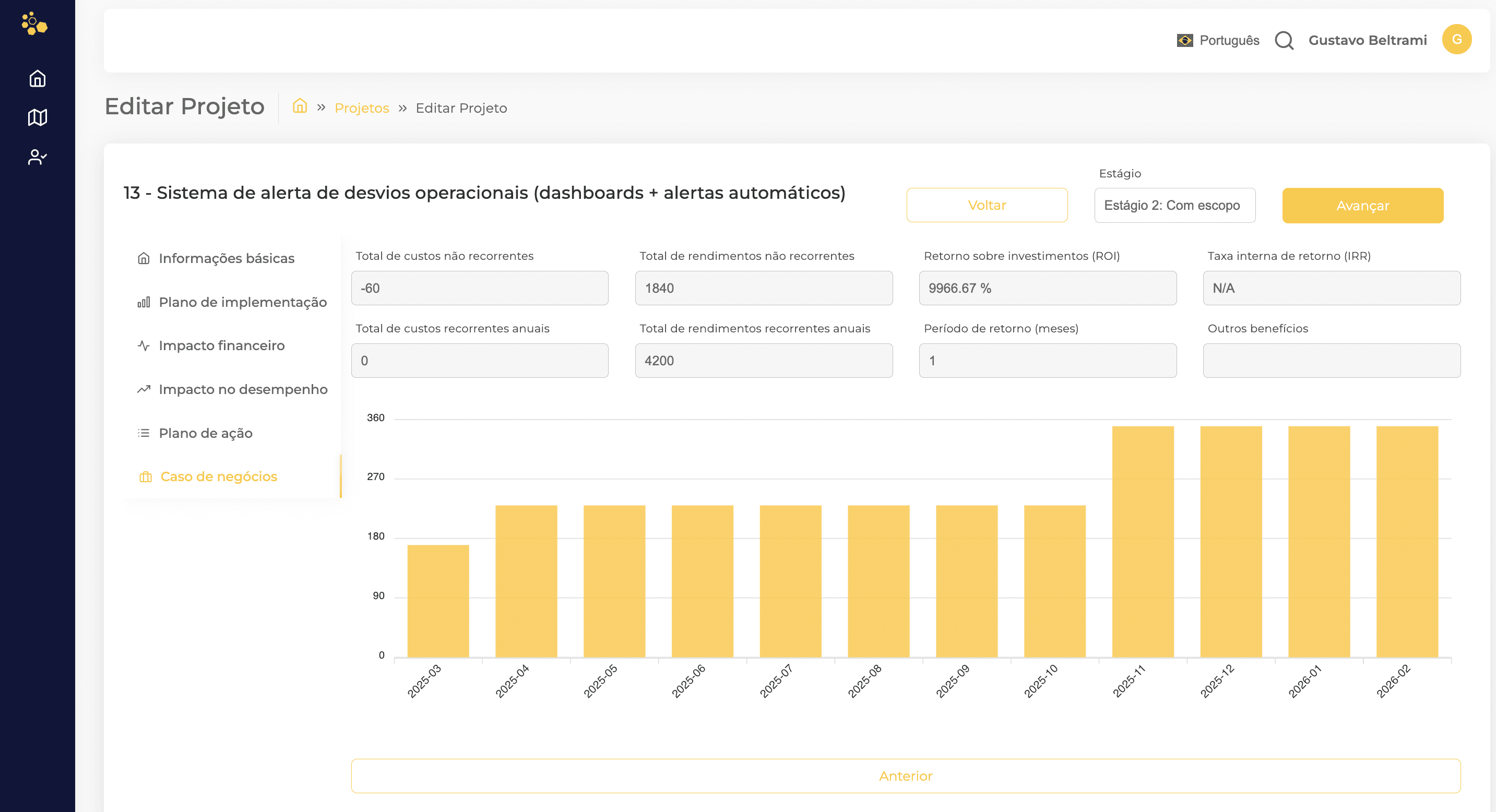Click the home icon in breadcrumb

300,106
